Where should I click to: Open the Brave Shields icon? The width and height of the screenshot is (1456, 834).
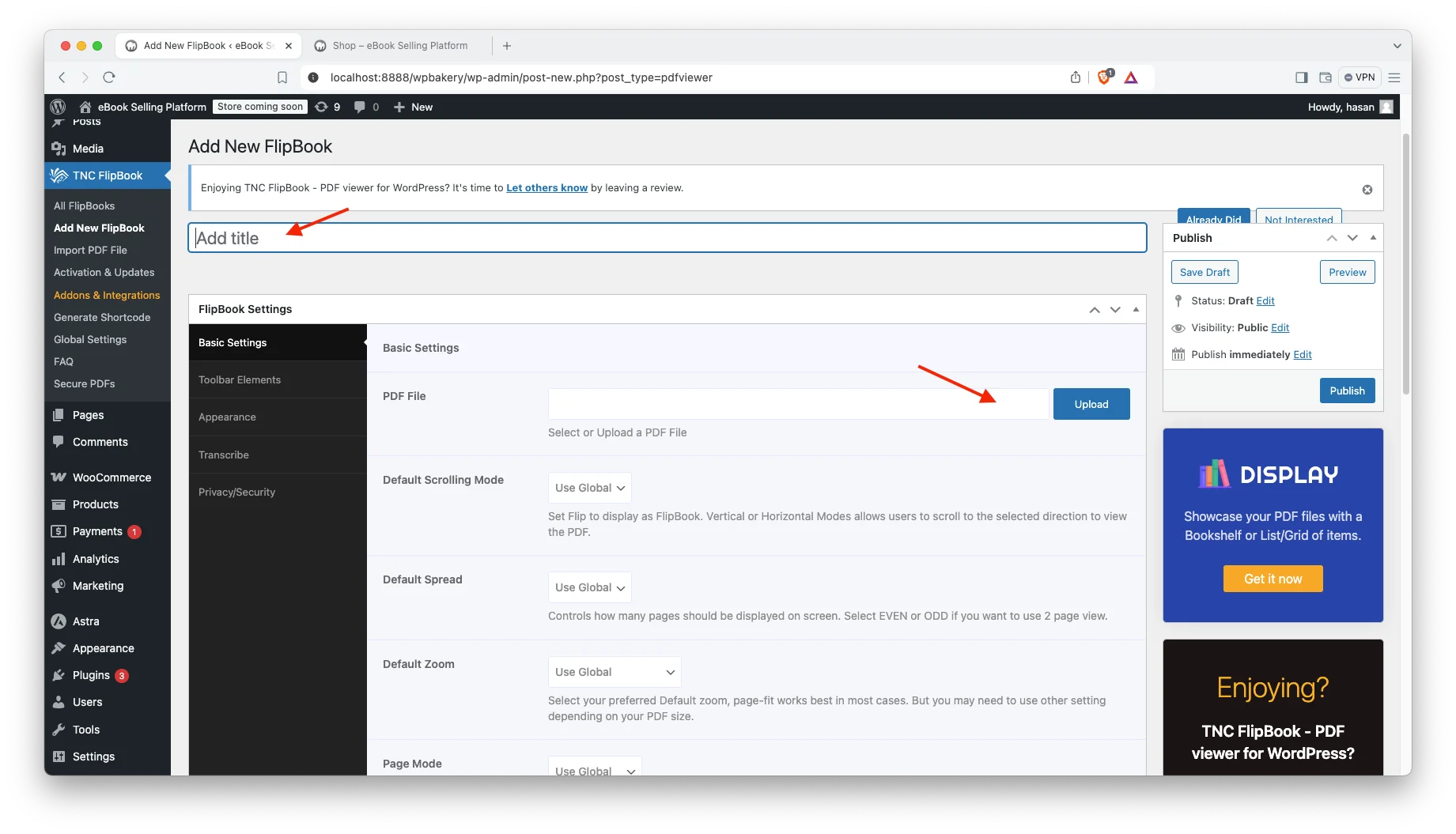click(1104, 77)
